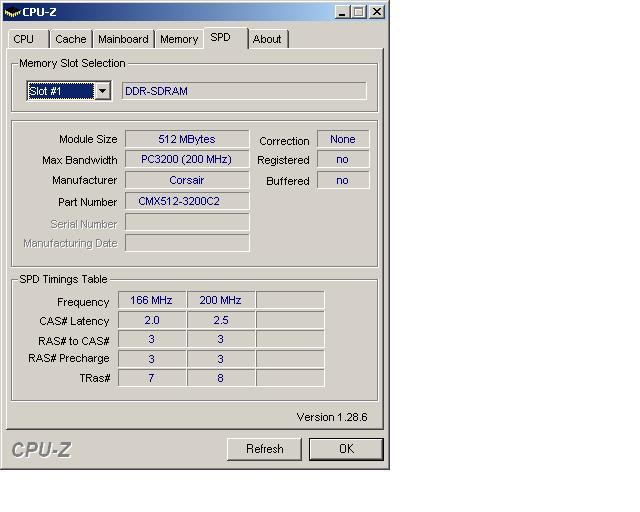Click the Frequency label in timings table
Image resolution: width=640 pixels, height=512 pixels.
[83, 302]
